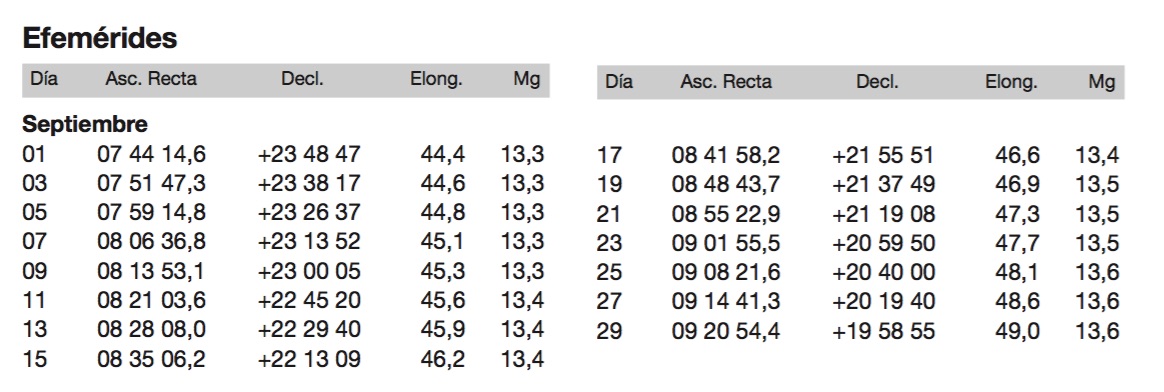Click day 17 in right table

point(609,156)
